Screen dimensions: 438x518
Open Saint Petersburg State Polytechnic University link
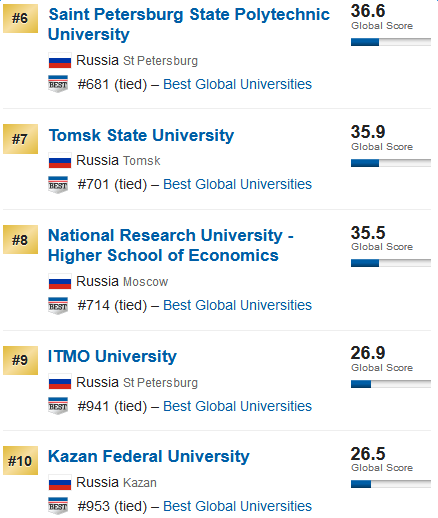tap(189, 24)
